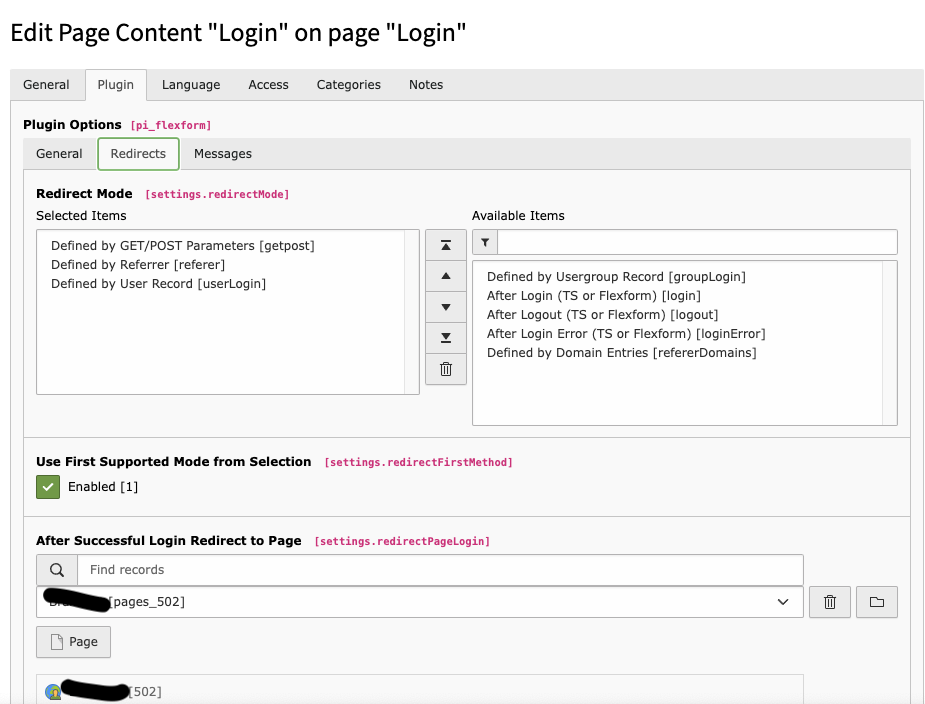Browse for records with folder icon
This screenshot has height=704, width=925.
coord(877,602)
